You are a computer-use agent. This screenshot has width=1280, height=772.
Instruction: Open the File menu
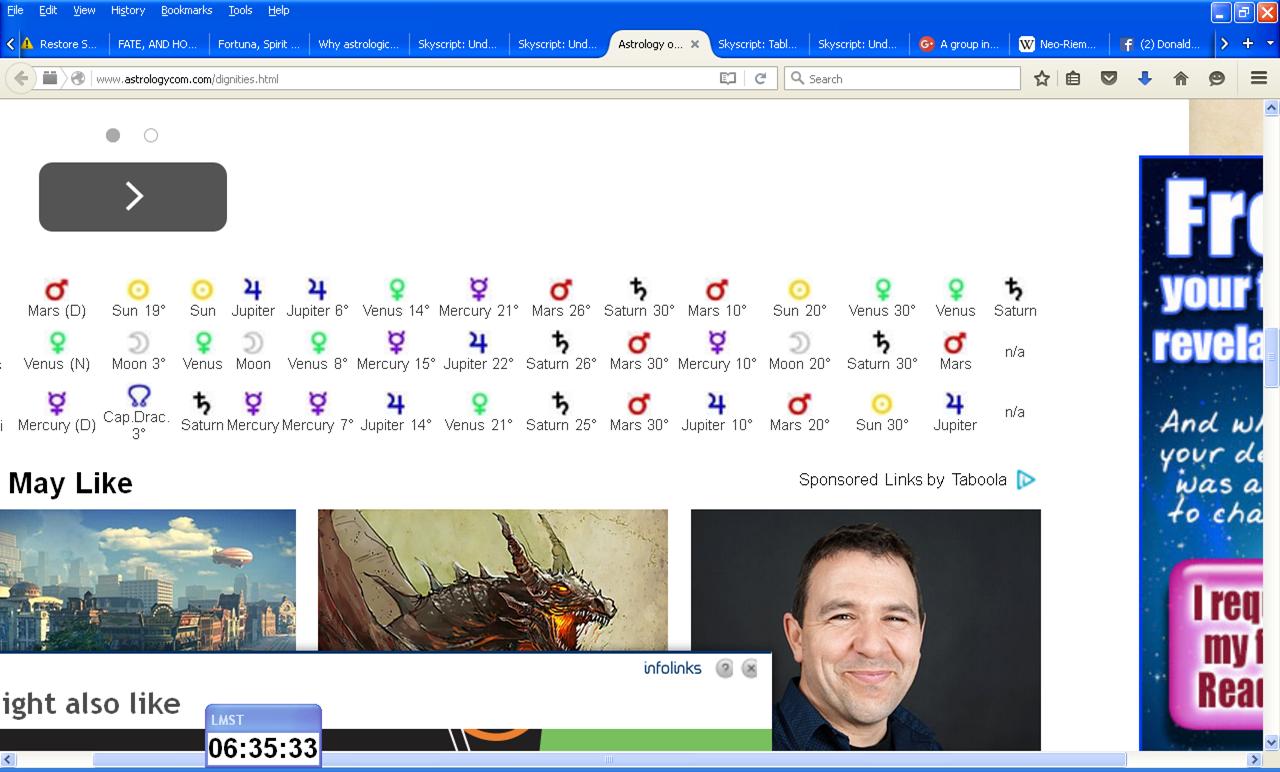15,10
